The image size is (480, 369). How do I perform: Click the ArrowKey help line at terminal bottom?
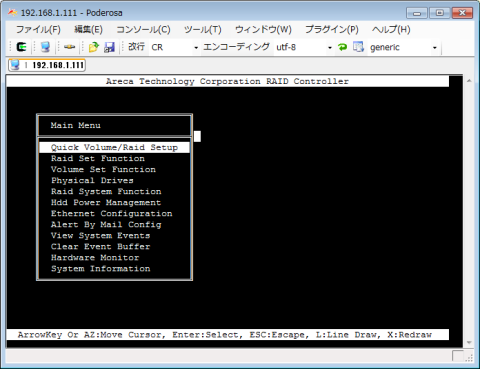tap(225, 335)
